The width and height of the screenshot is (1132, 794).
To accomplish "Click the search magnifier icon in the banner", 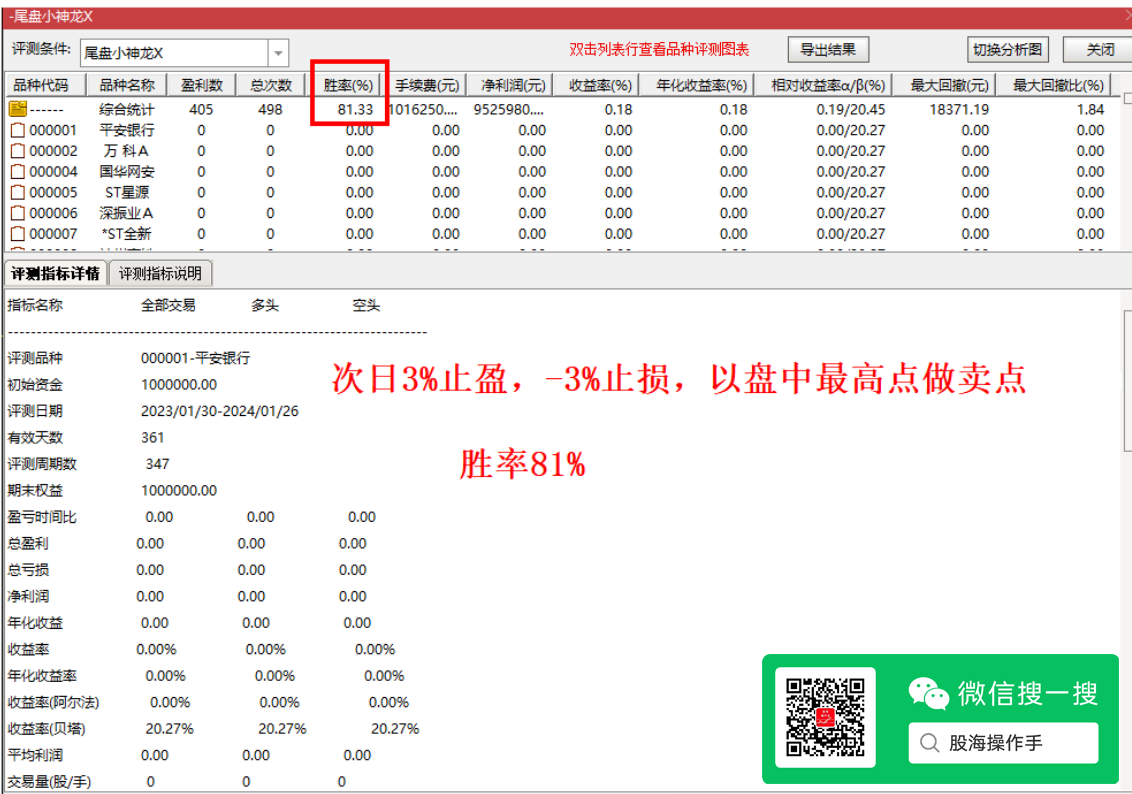I will [930, 743].
